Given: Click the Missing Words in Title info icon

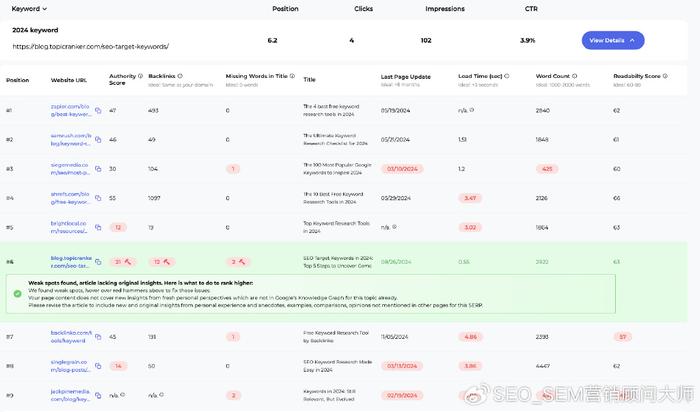Looking at the screenshot, I should (x=292, y=76).
